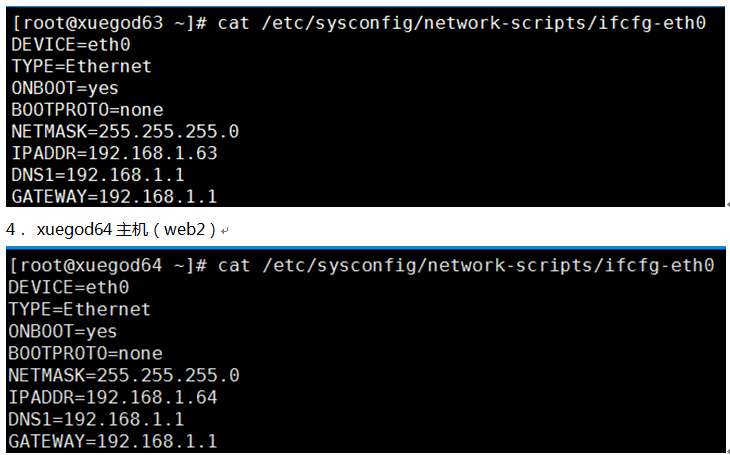The image size is (730, 455).
Task: Click IPADDR=192.168.1.64 line
Action: coord(113,397)
